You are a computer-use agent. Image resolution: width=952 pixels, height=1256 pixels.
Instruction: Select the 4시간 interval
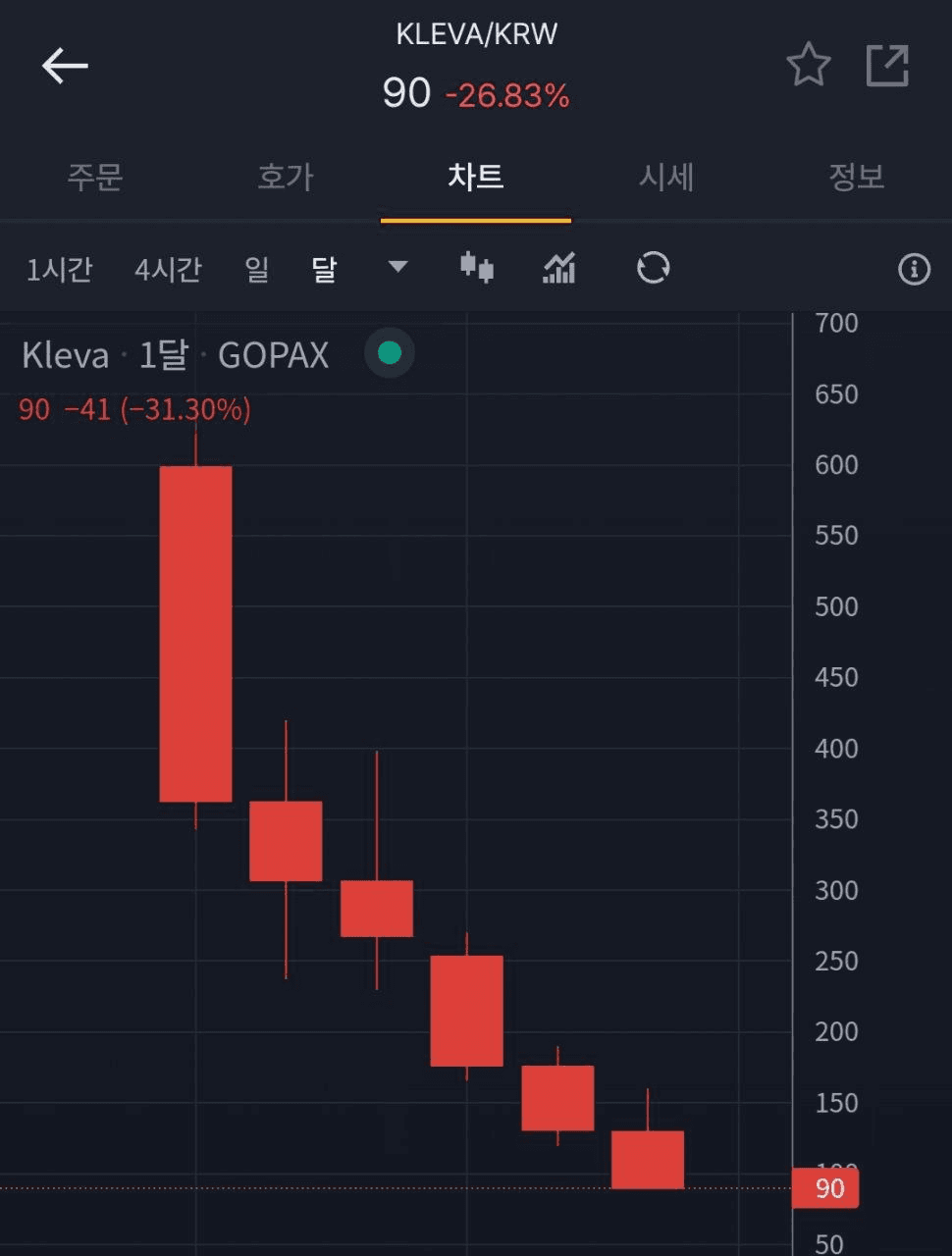pyautogui.click(x=168, y=269)
